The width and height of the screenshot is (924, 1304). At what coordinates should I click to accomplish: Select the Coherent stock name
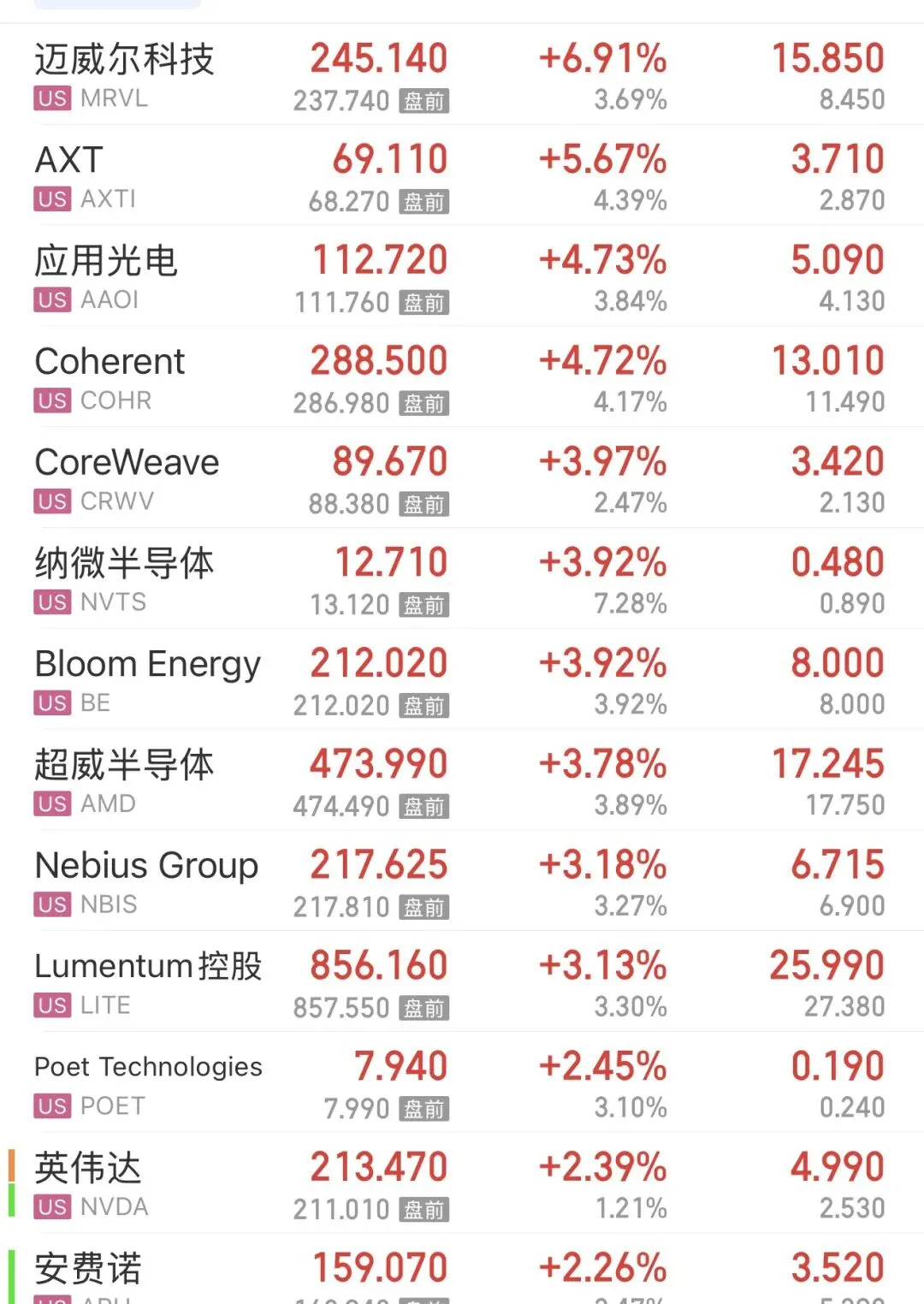[x=110, y=361]
